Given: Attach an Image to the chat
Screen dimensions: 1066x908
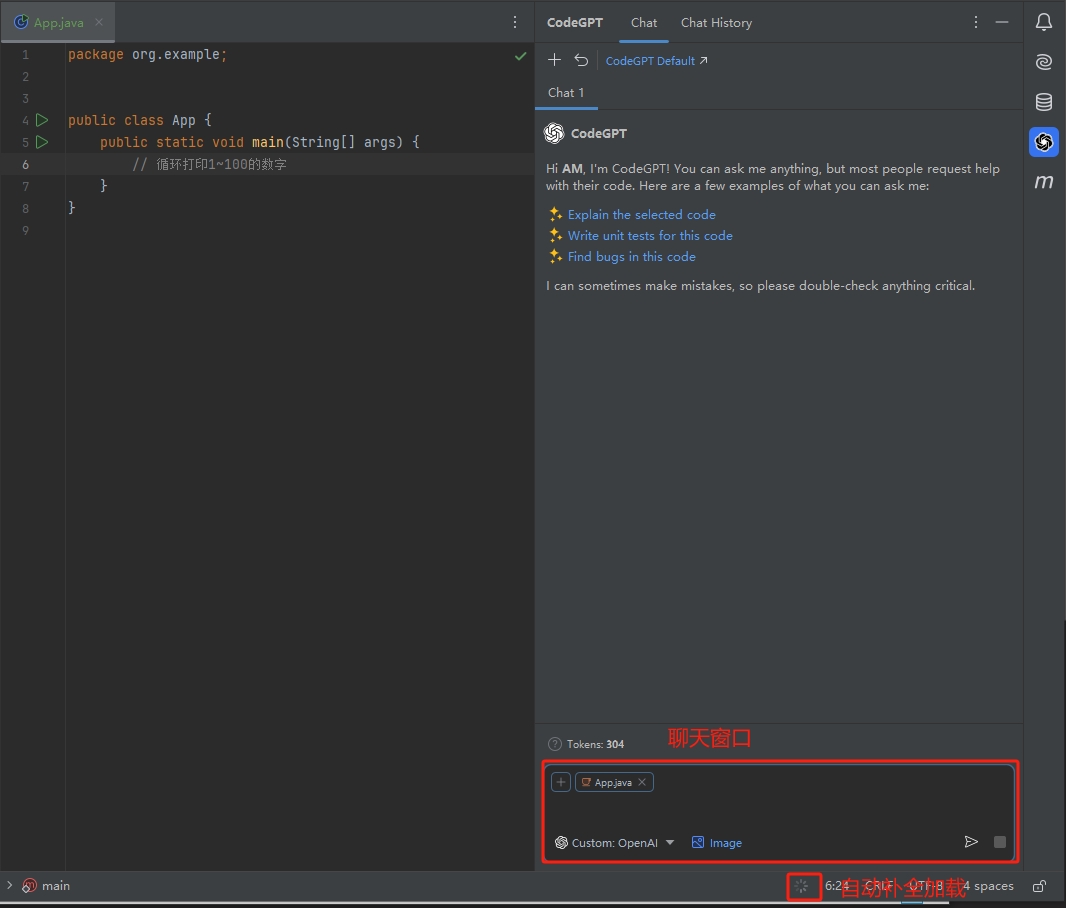Looking at the screenshot, I should point(717,843).
